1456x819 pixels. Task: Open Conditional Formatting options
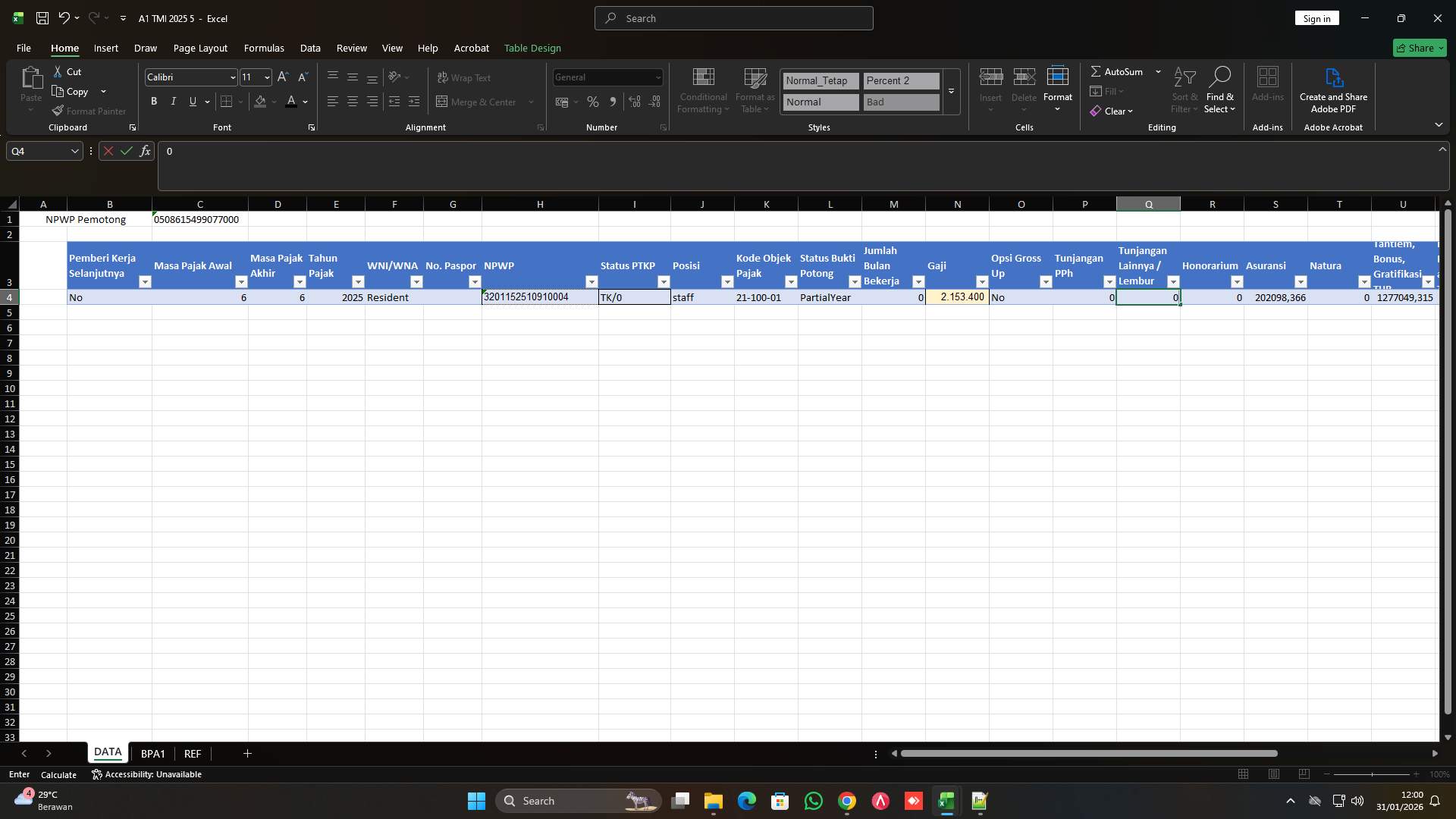(702, 89)
